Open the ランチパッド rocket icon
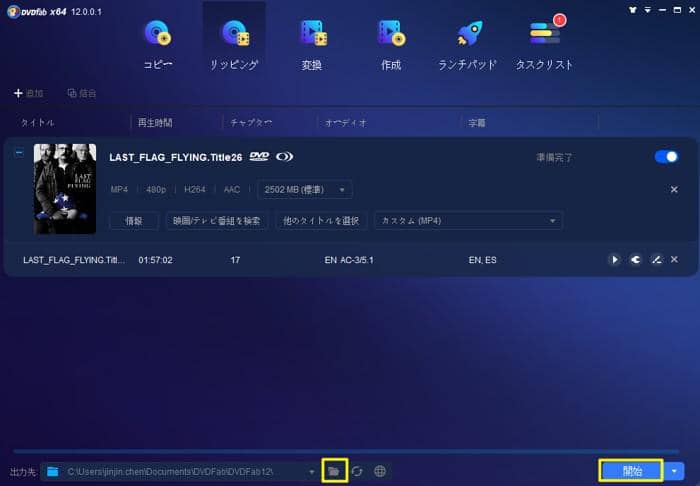 pos(468,45)
